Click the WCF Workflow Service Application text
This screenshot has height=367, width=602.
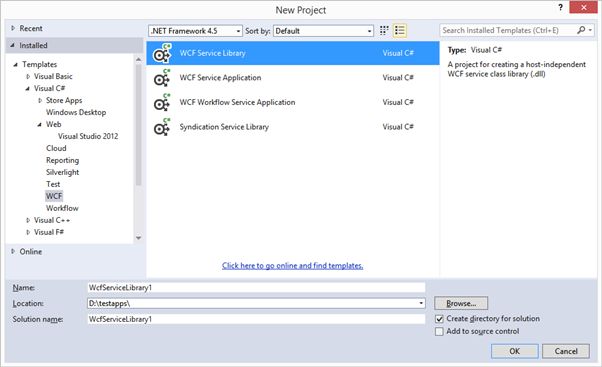point(237,102)
